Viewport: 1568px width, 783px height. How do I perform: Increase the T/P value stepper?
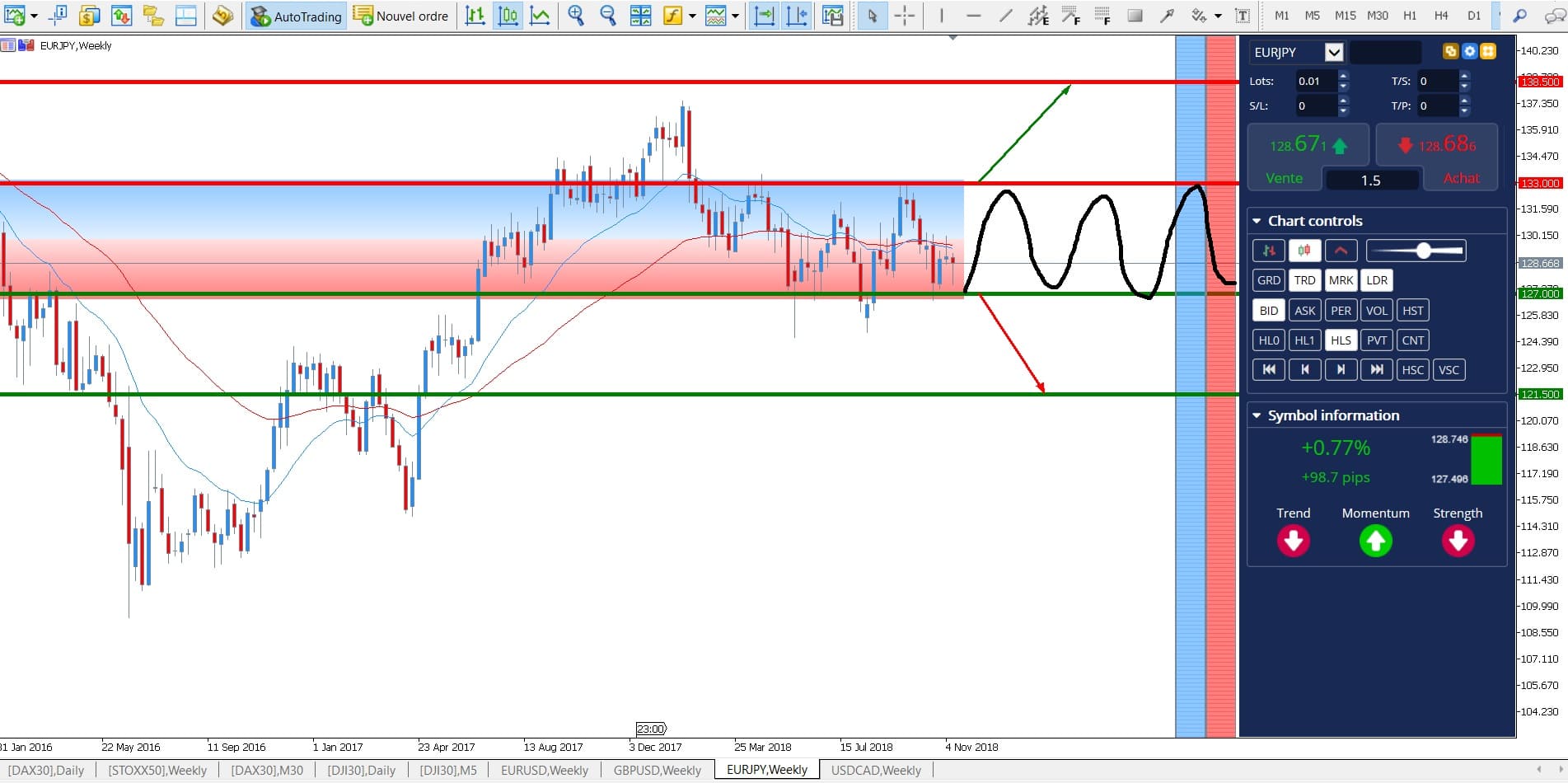tap(1464, 101)
